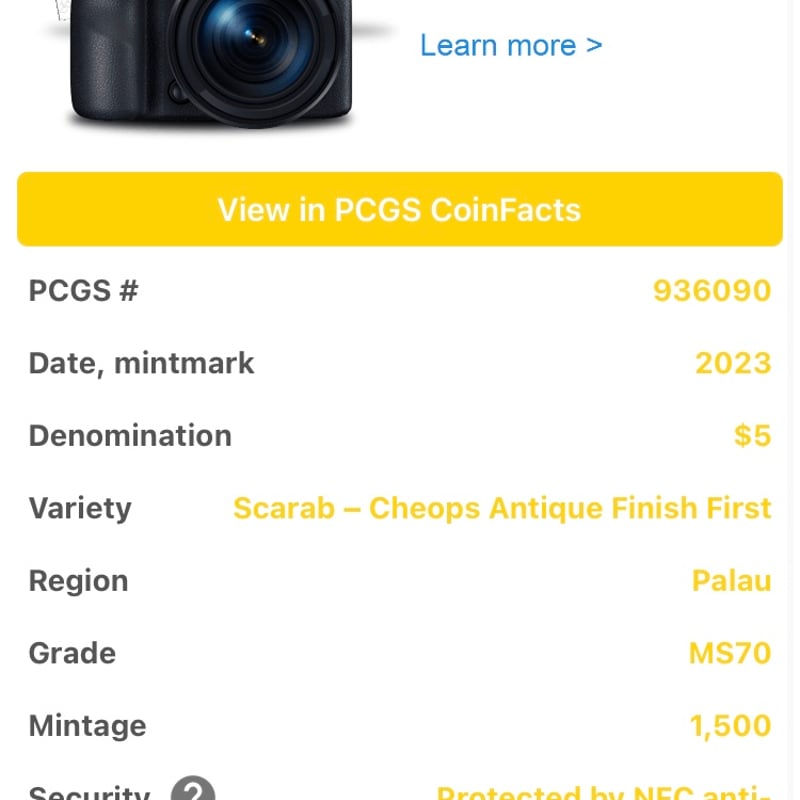Click the Mintage row label
Screen dimensions: 800x800
click(87, 725)
